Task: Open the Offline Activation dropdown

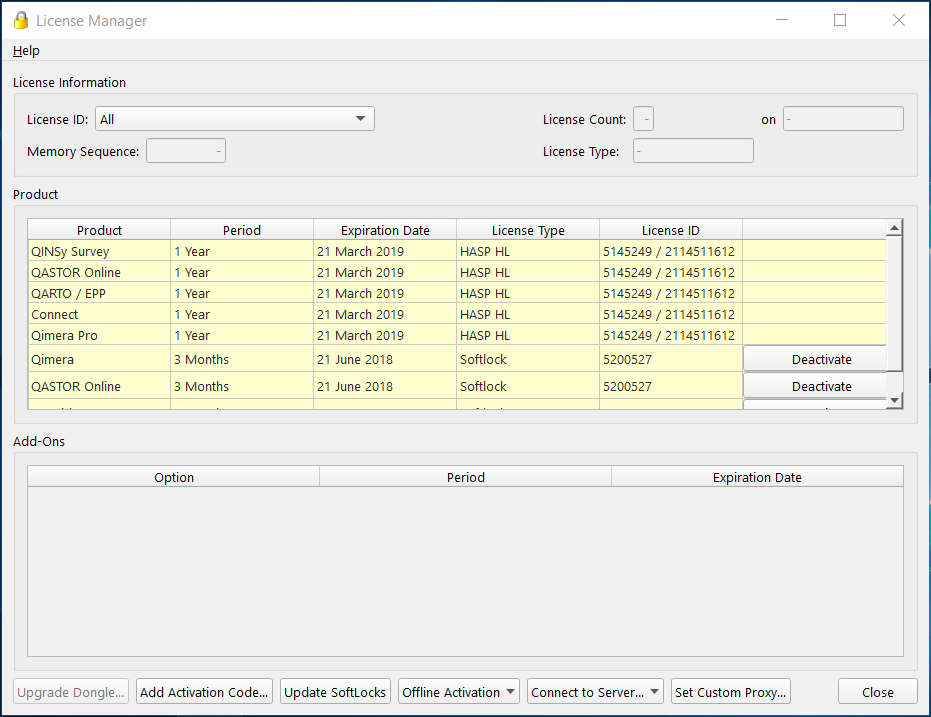Action: point(459,692)
